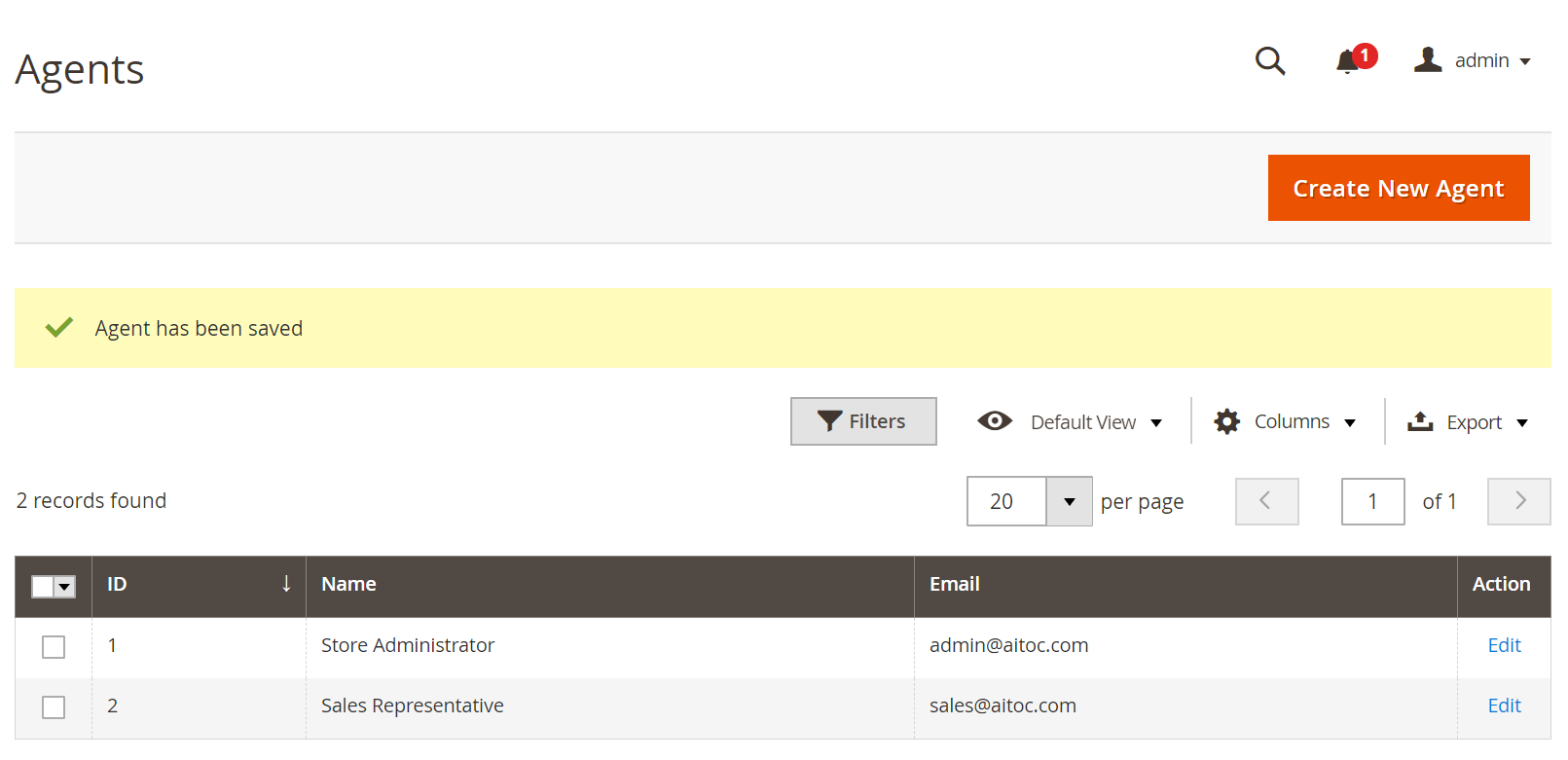The height and width of the screenshot is (760, 1568).
Task: Click the funnel icon in Filters
Action: (829, 421)
